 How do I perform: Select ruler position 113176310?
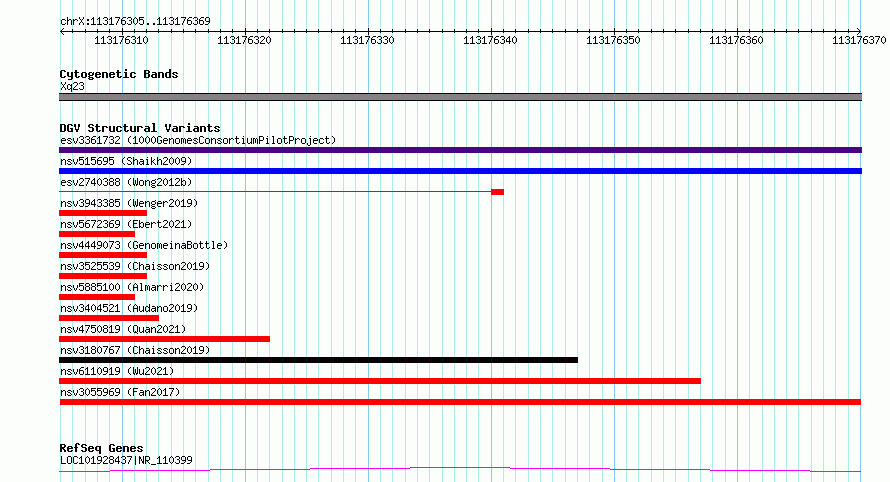pyautogui.click(x=121, y=40)
